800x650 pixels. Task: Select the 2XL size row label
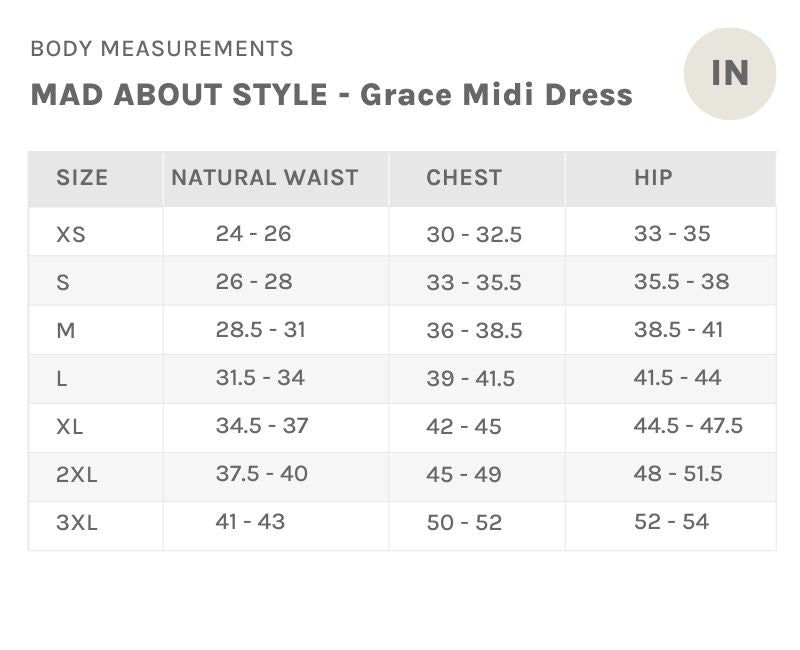(x=77, y=474)
